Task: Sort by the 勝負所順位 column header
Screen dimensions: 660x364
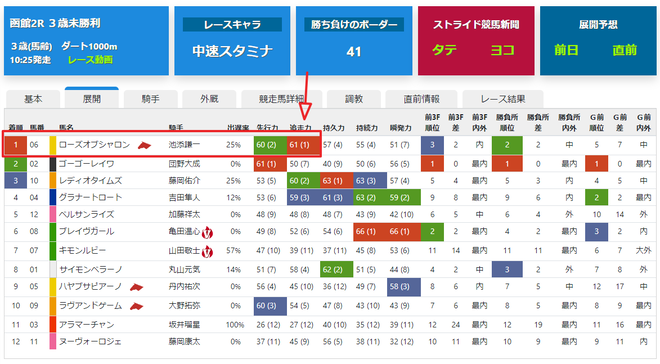Action: click(507, 122)
